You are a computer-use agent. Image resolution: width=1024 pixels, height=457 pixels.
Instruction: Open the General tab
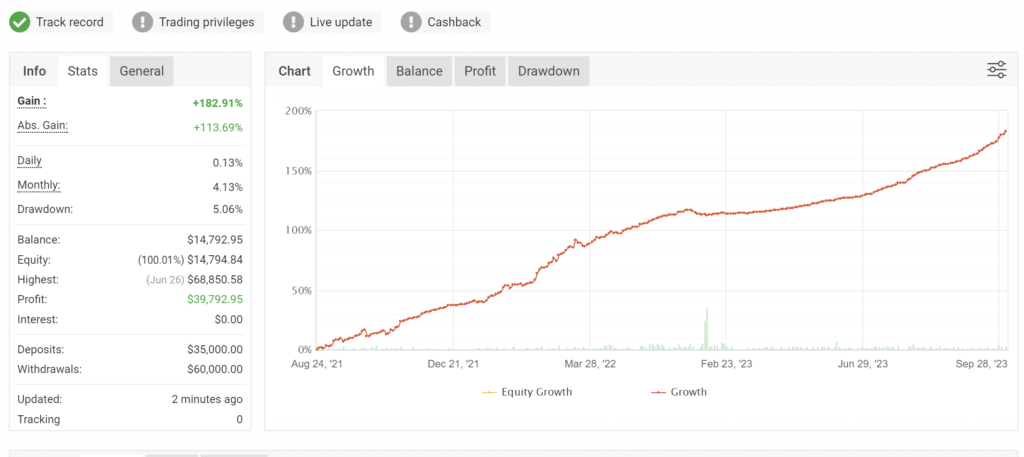coord(142,71)
